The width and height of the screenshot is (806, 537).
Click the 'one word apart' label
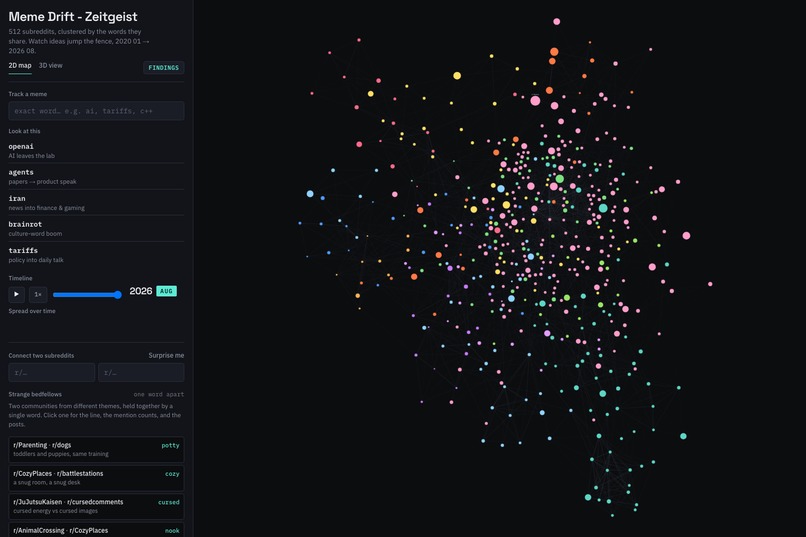pyautogui.click(x=158, y=394)
